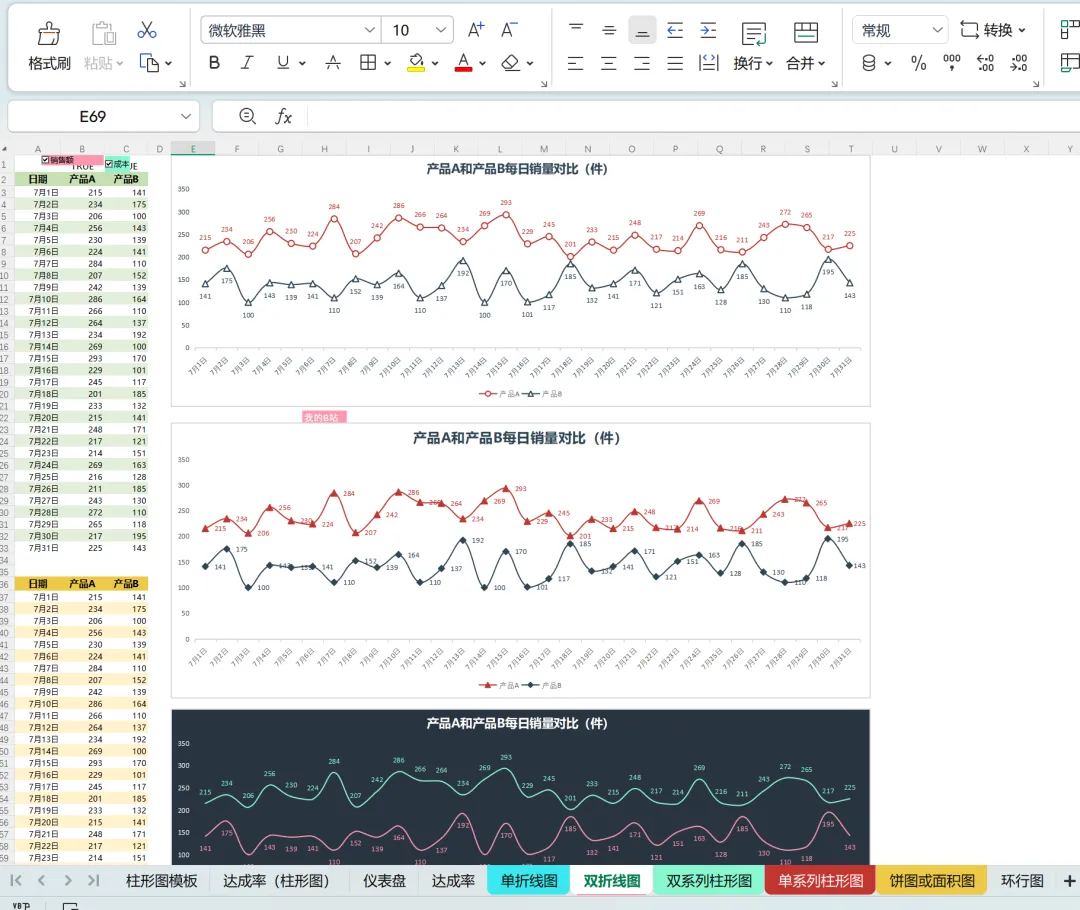Screen dimensions: 1080x910
Task: Expand the Name Box dropdown arrow
Action: point(185,116)
